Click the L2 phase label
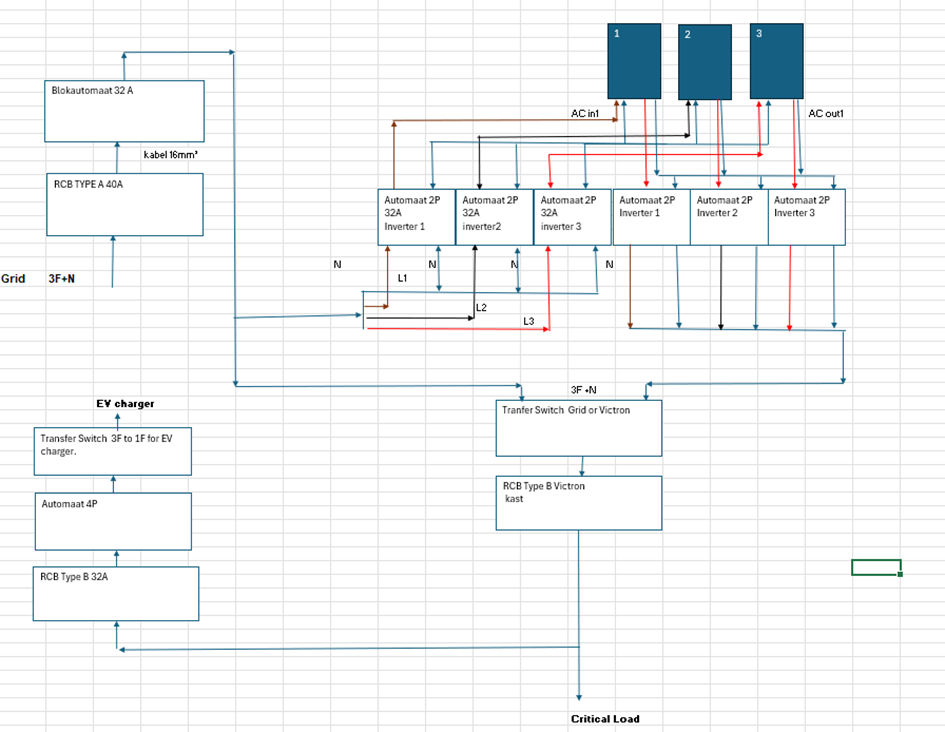This screenshot has width=945, height=732. [481, 308]
